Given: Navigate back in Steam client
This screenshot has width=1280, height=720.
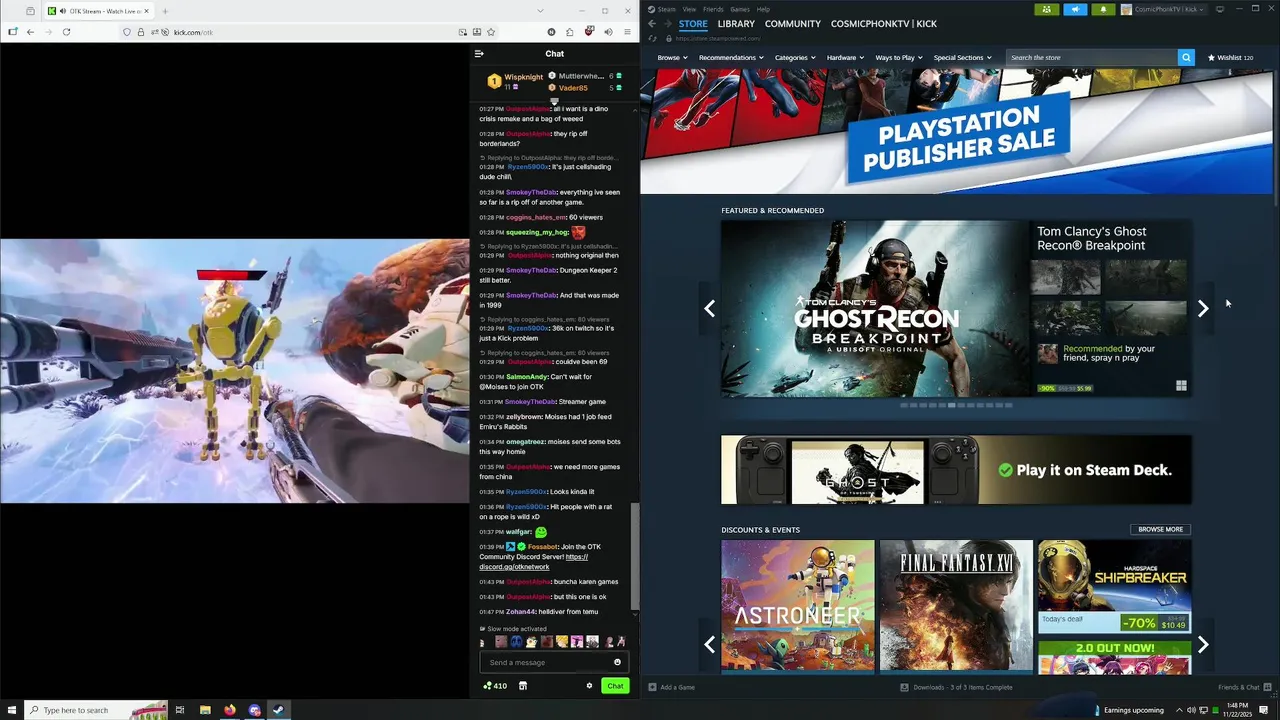Looking at the screenshot, I should point(652,24).
